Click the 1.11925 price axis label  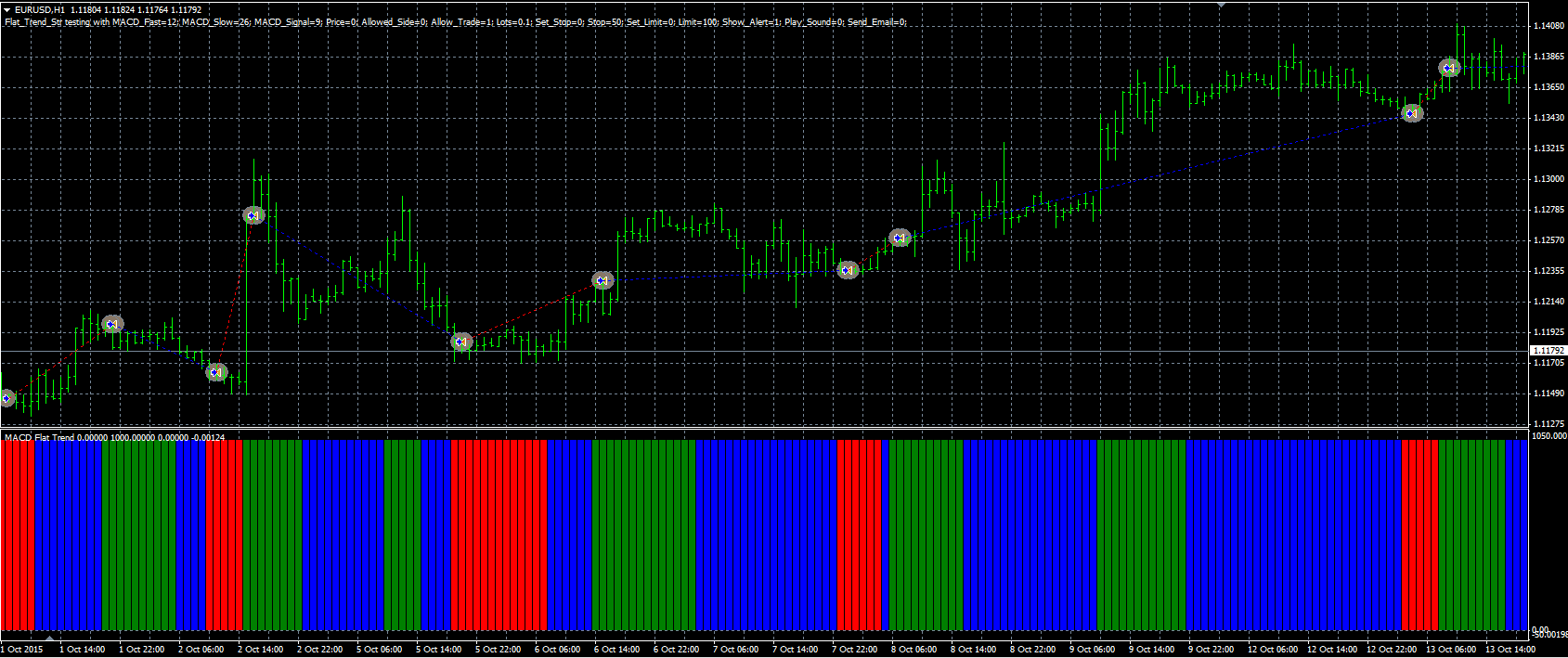pos(1549,332)
